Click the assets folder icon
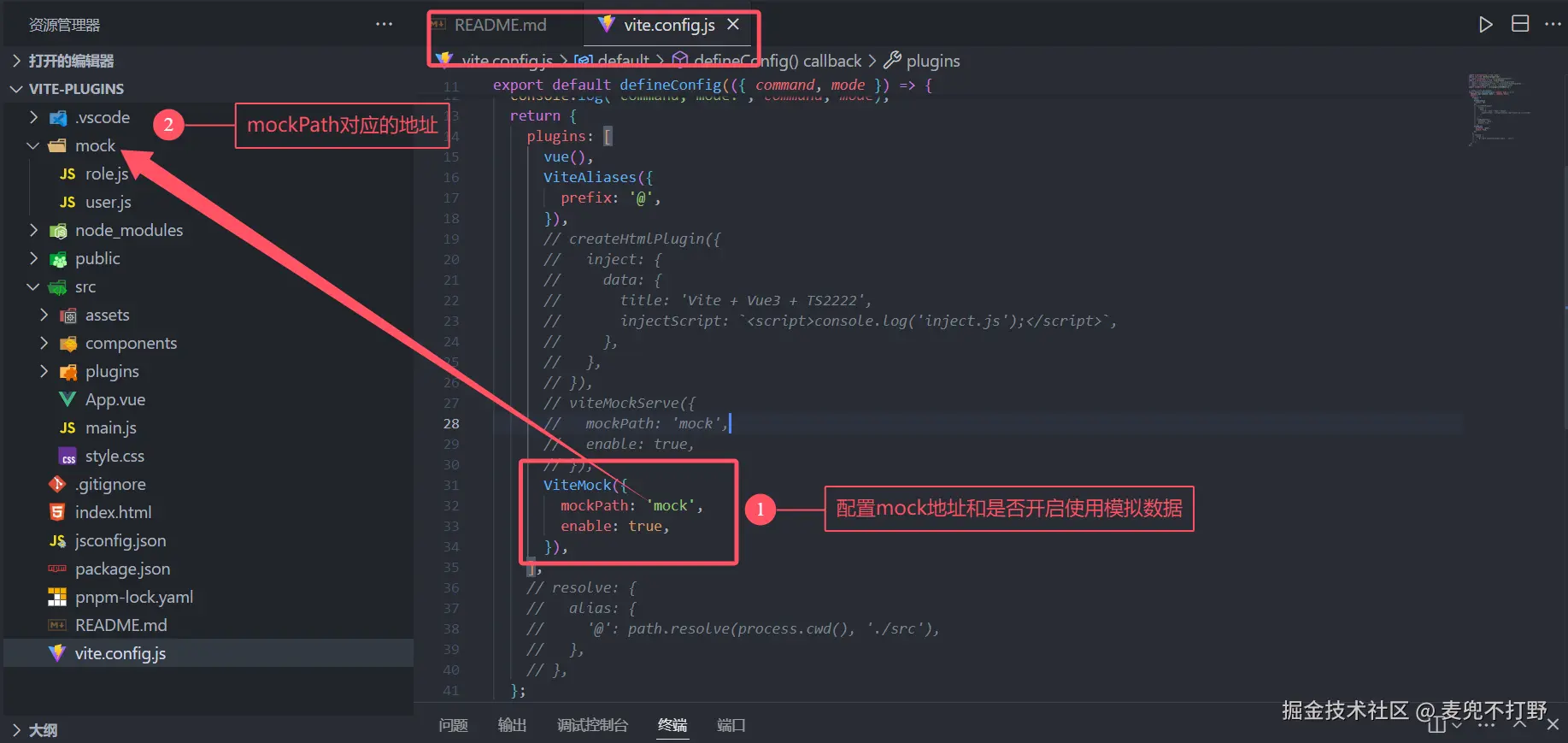This screenshot has width=1568, height=743. click(x=68, y=315)
